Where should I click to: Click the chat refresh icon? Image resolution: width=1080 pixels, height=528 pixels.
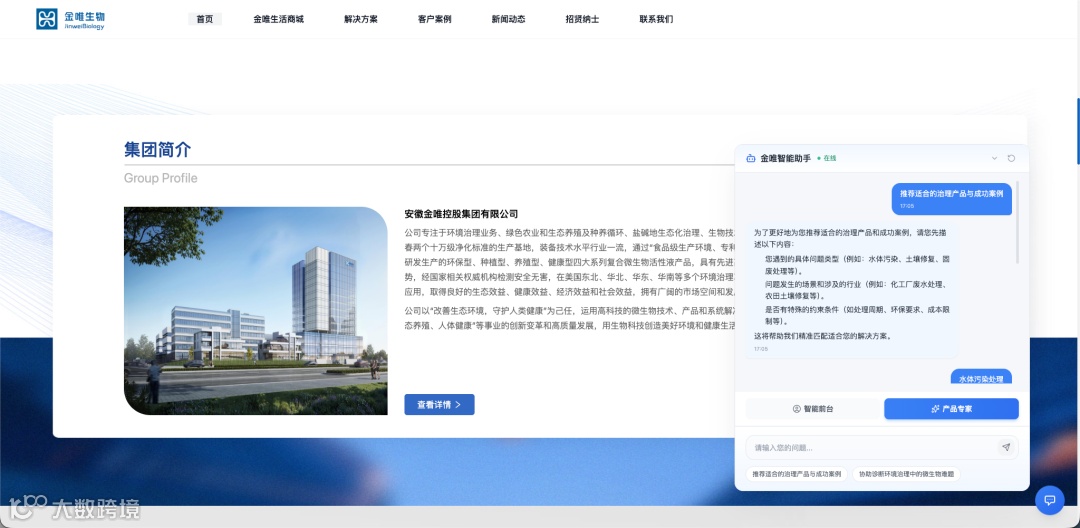[x=1011, y=158]
